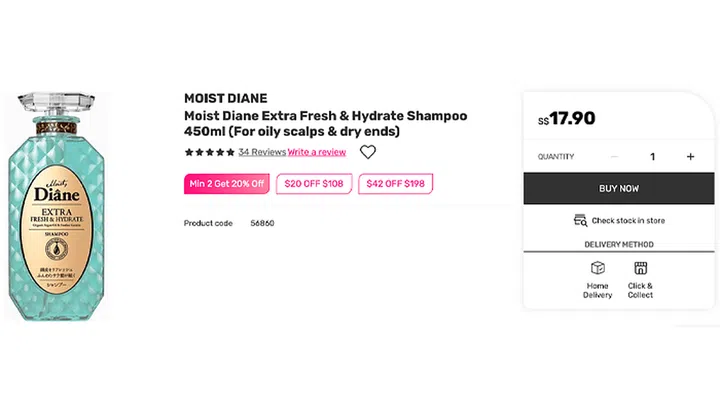
Task: Select the Min 2 Get 20% Off badge
Action: (x=226, y=184)
